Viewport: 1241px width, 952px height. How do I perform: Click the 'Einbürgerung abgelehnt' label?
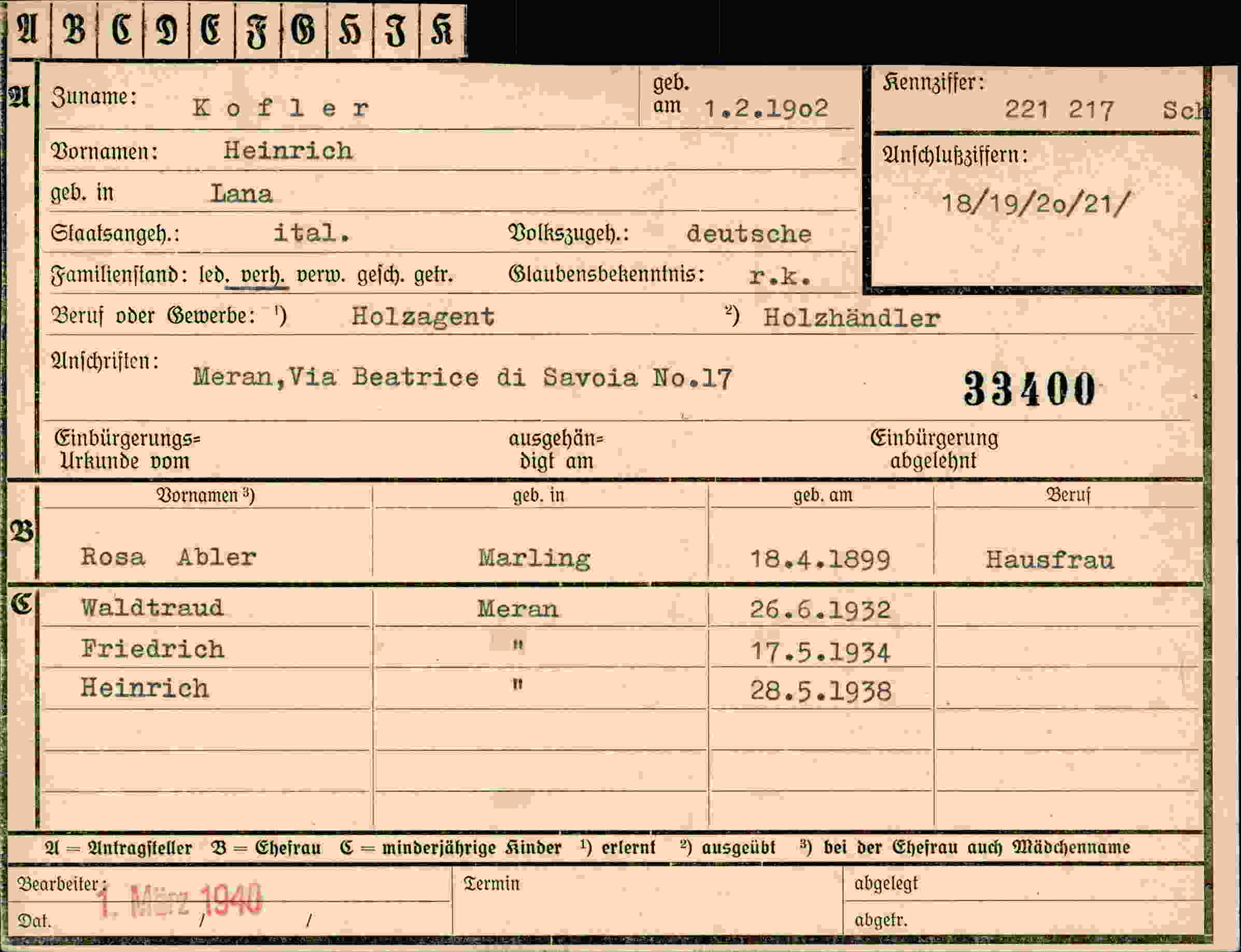pos(934,449)
